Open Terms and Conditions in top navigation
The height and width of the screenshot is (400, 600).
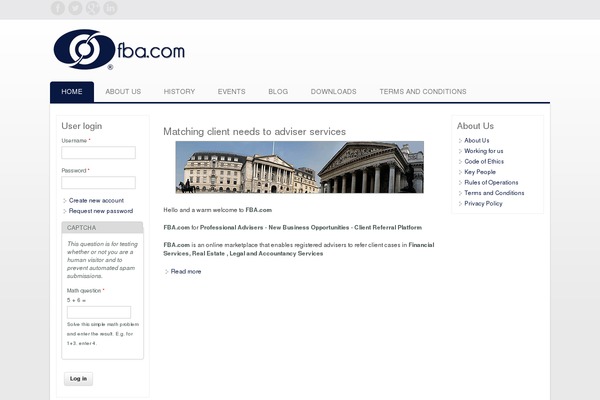point(423,92)
